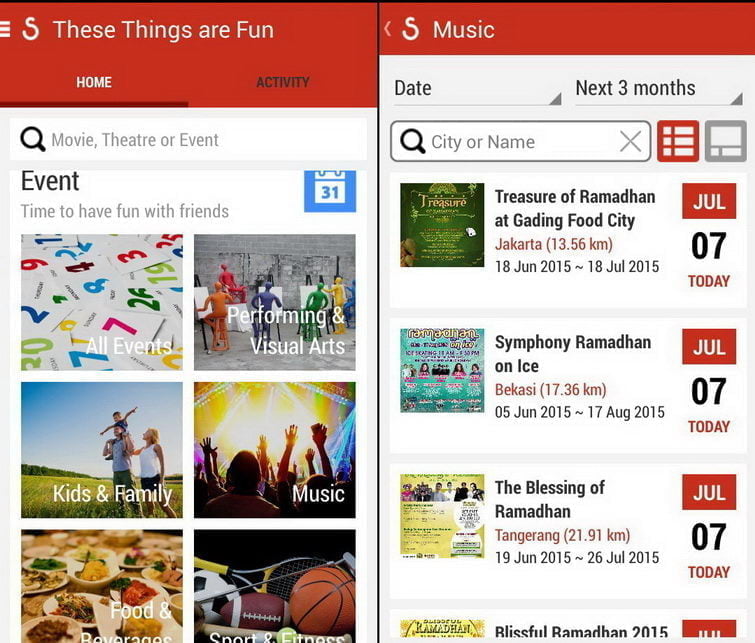This screenshot has height=643, width=755.
Task: Switch to list view layout
Action: tap(678, 141)
